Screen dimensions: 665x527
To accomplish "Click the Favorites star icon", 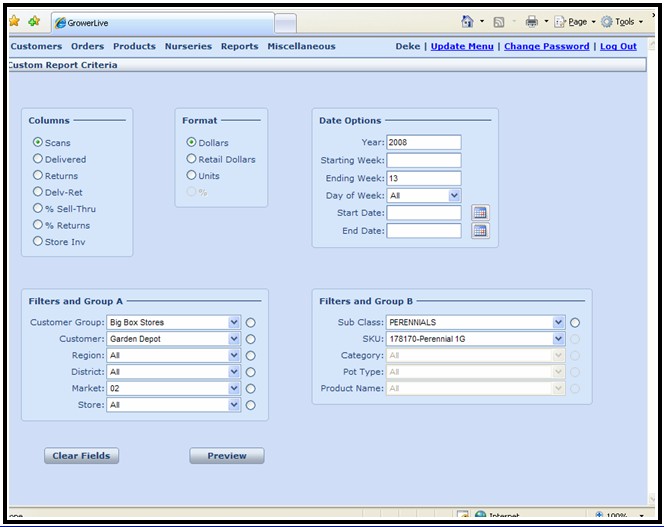I will [x=14, y=21].
